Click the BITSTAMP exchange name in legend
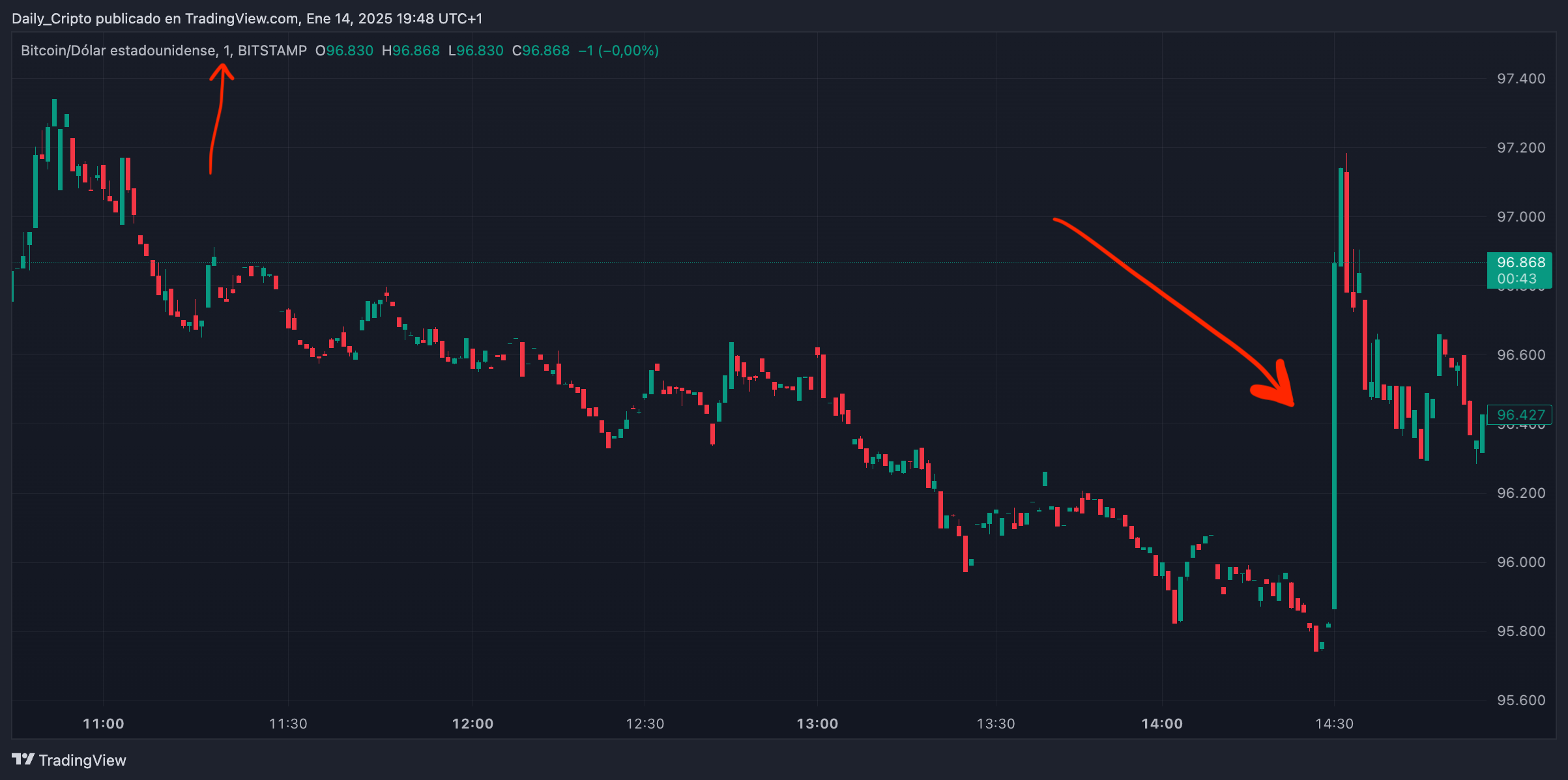Viewport: 1568px width, 780px height. 272,51
